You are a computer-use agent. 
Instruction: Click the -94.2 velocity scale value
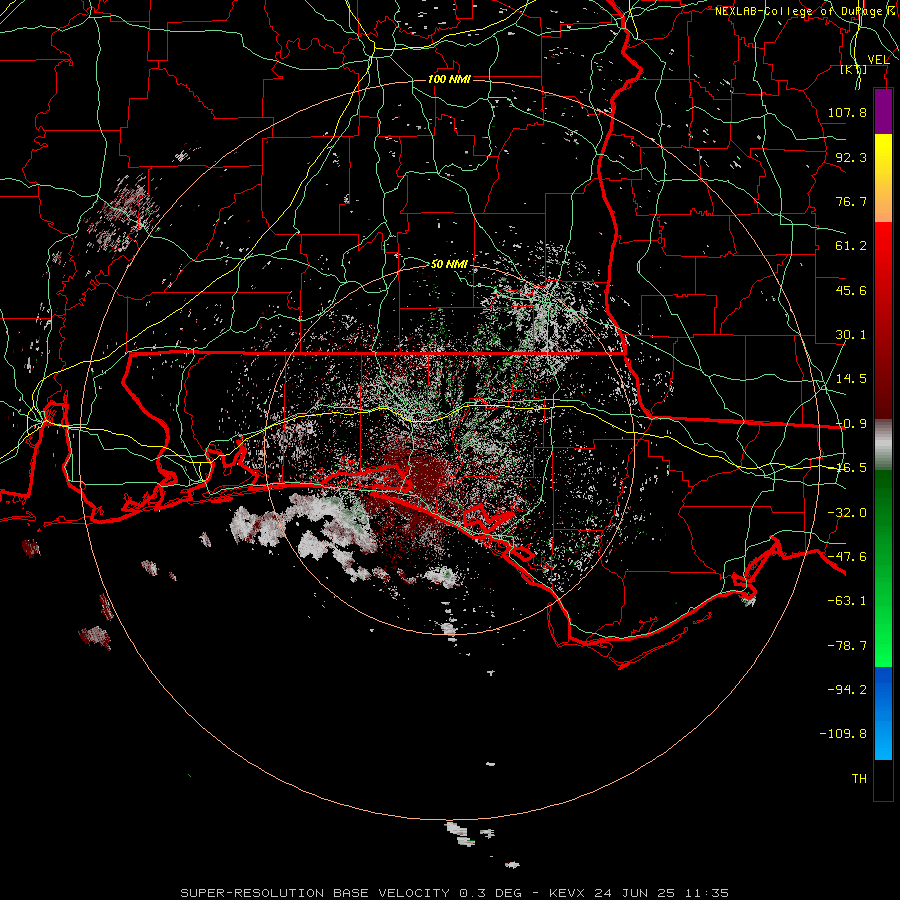coord(847,690)
